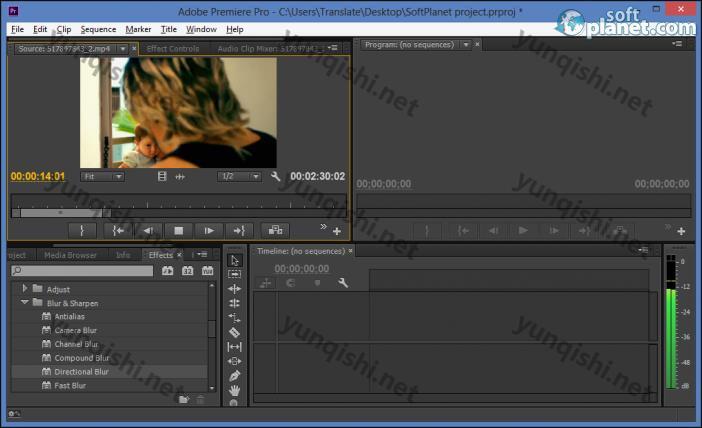Select the Razor tool
This screenshot has width=702, height=428.
[x=234, y=332]
